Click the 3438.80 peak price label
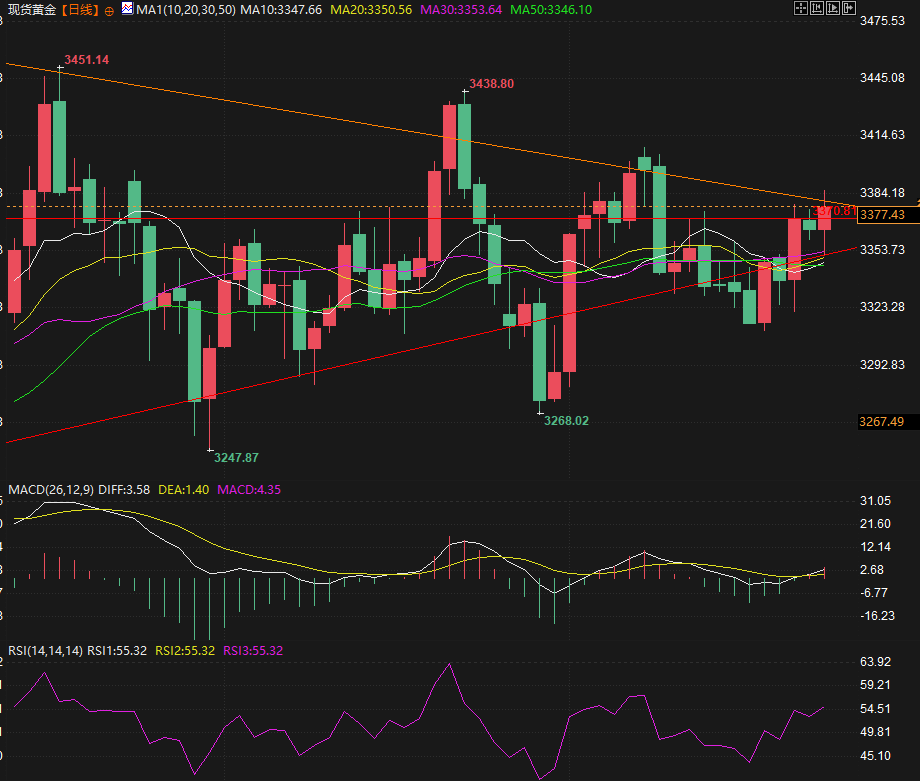This screenshot has height=781, width=920. pos(492,84)
